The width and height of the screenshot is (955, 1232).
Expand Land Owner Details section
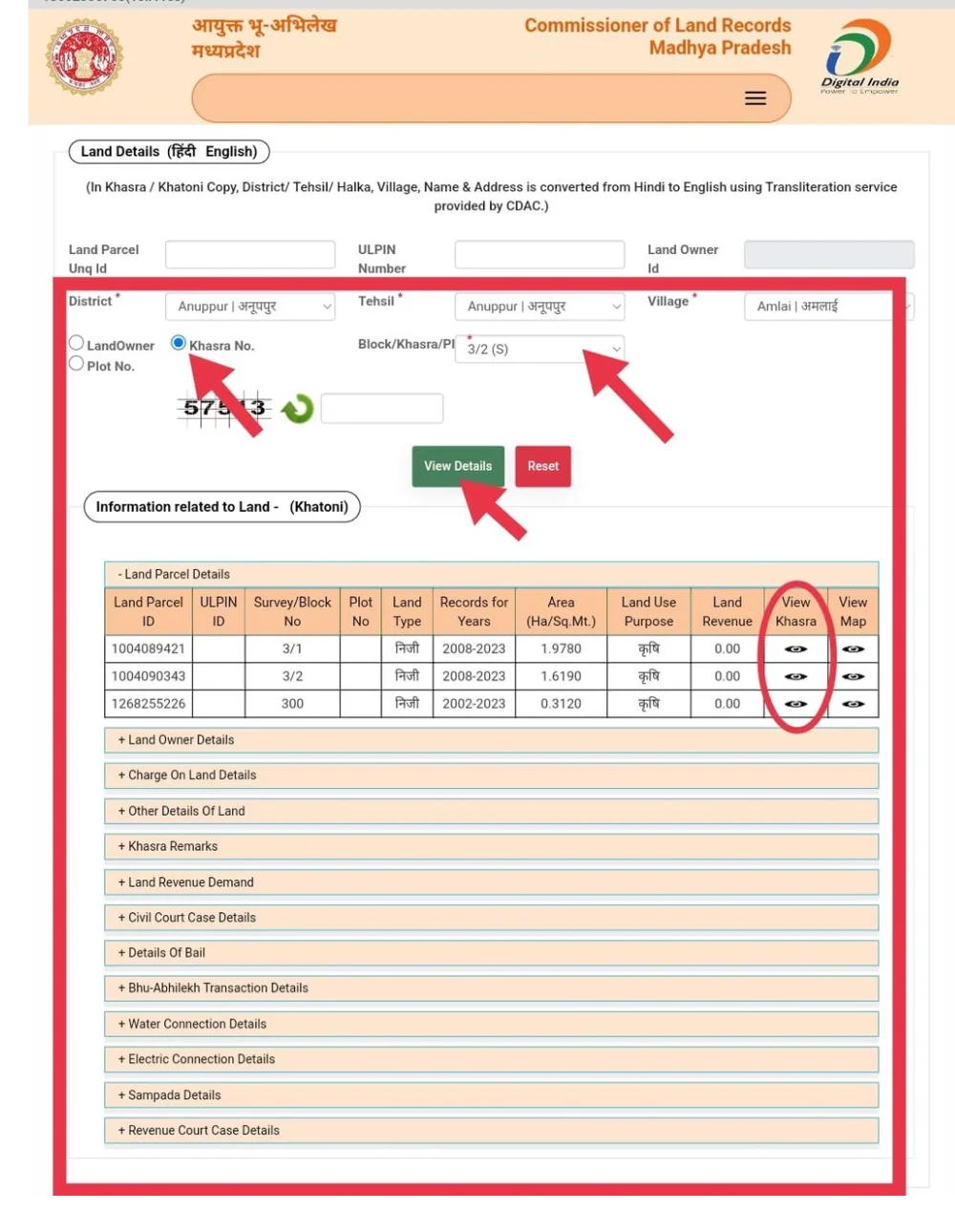tap(491, 740)
